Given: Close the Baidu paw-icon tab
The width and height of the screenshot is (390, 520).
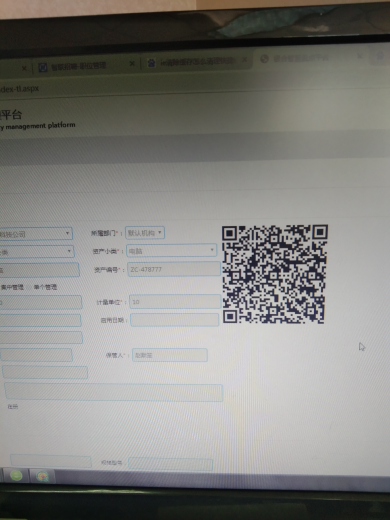Looking at the screenshot, I should pos(244,60).
